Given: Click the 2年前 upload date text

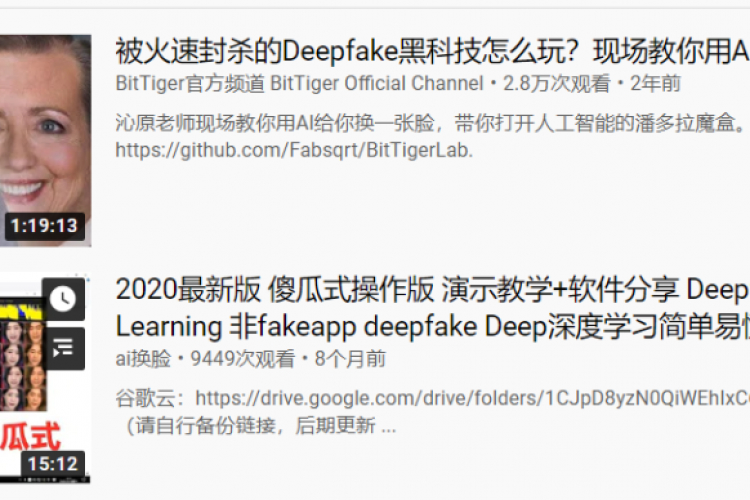Looking at the screenshot, I should 655,83.
